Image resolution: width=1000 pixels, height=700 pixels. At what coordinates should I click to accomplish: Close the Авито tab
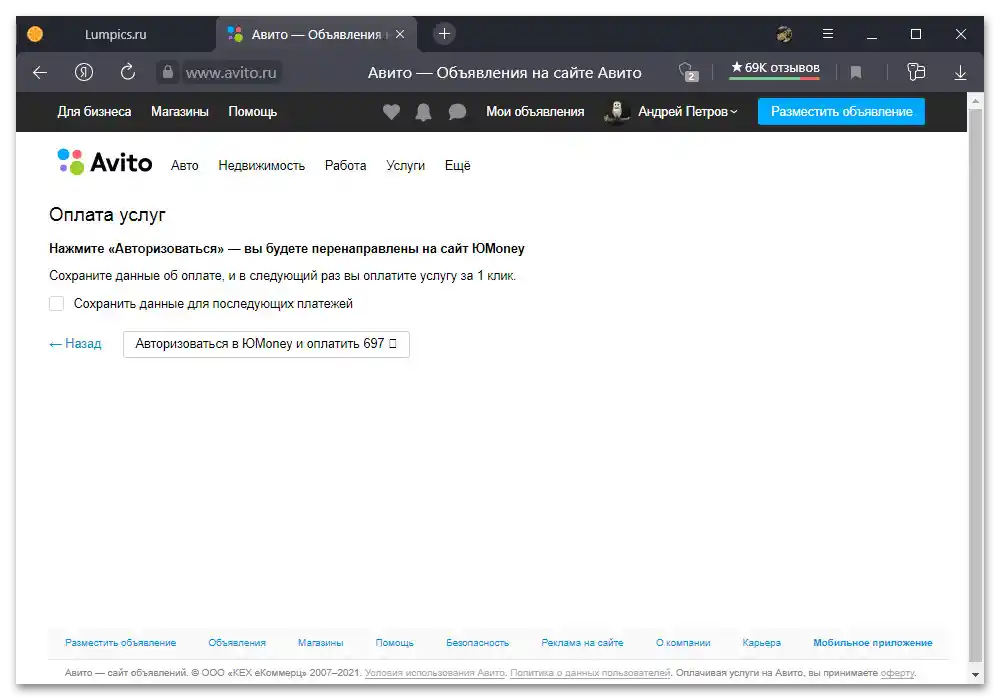400,34
